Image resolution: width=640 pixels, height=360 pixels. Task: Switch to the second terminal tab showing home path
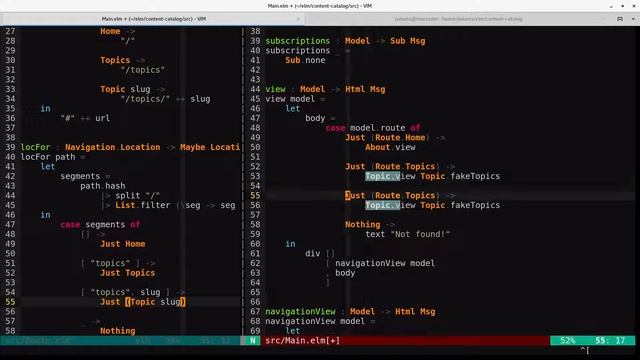[458, 19]
